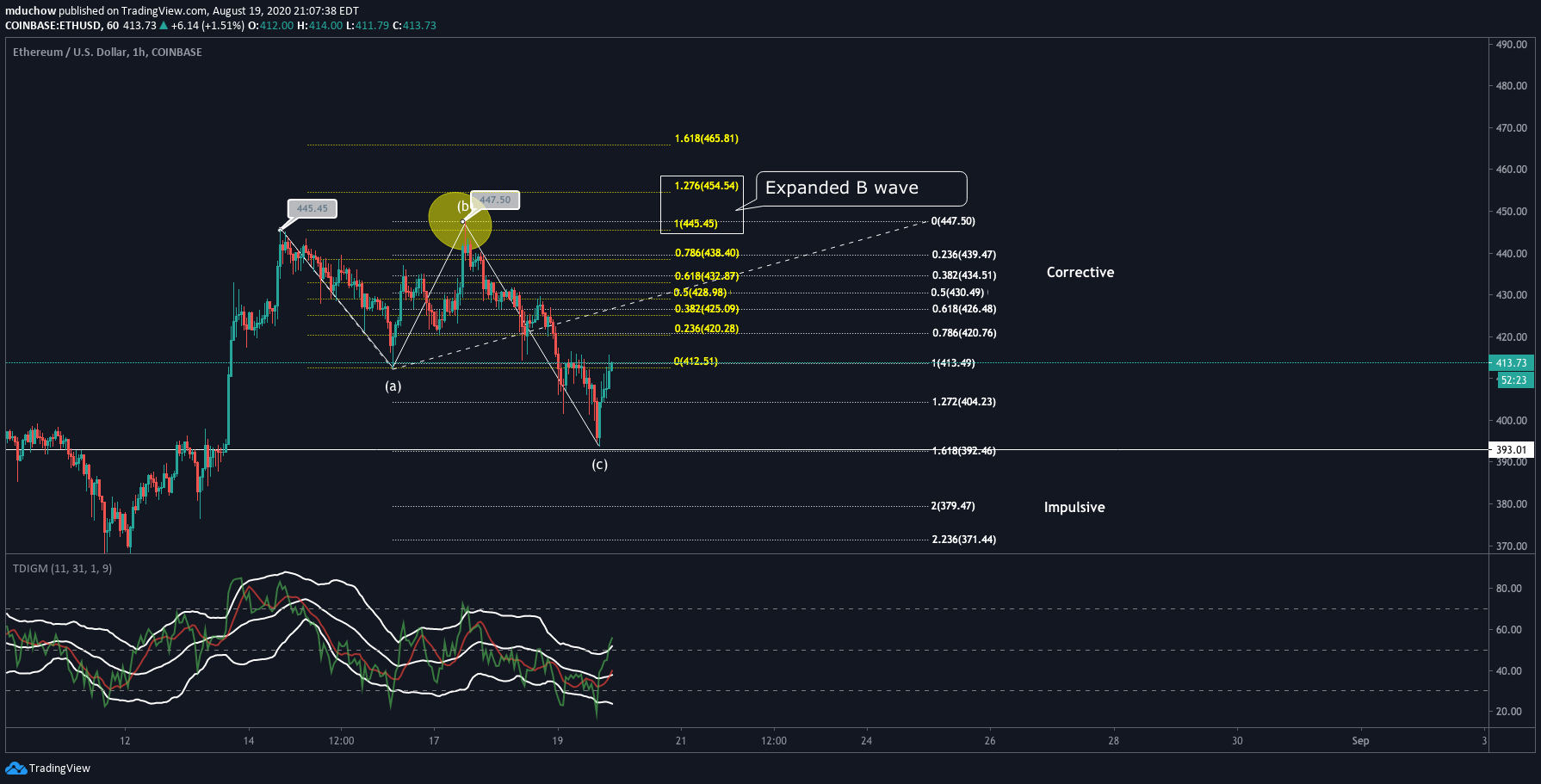
Task: Click the 0.5(430.49) white Fibonacci label
Action: (958, 293)
